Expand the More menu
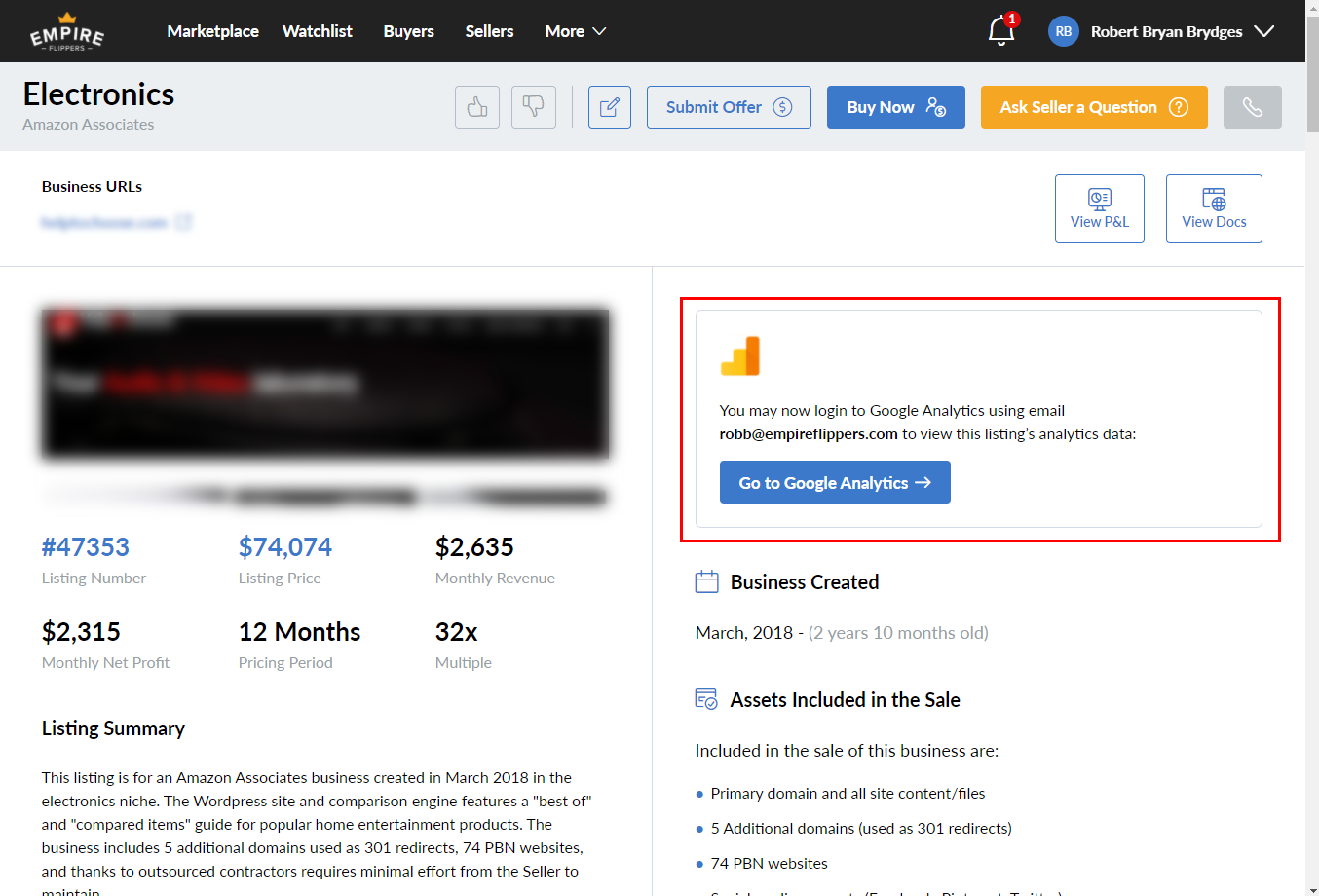 (576, 31)
